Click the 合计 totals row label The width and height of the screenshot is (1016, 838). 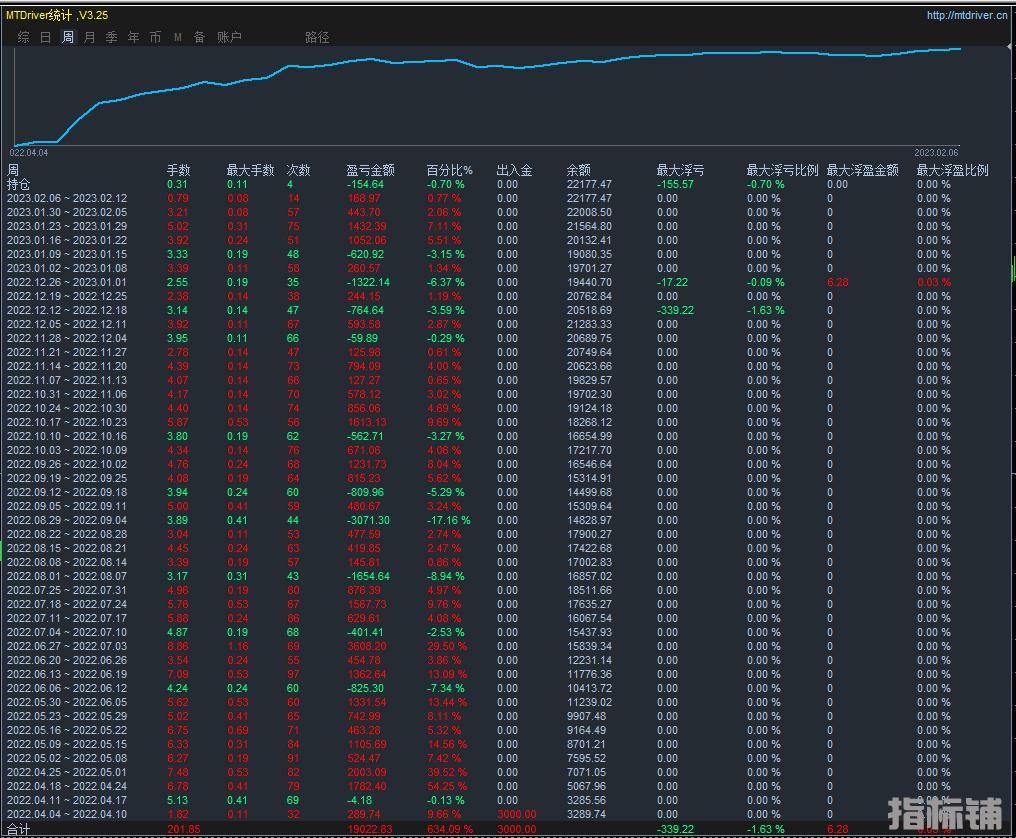coord(19,829)
